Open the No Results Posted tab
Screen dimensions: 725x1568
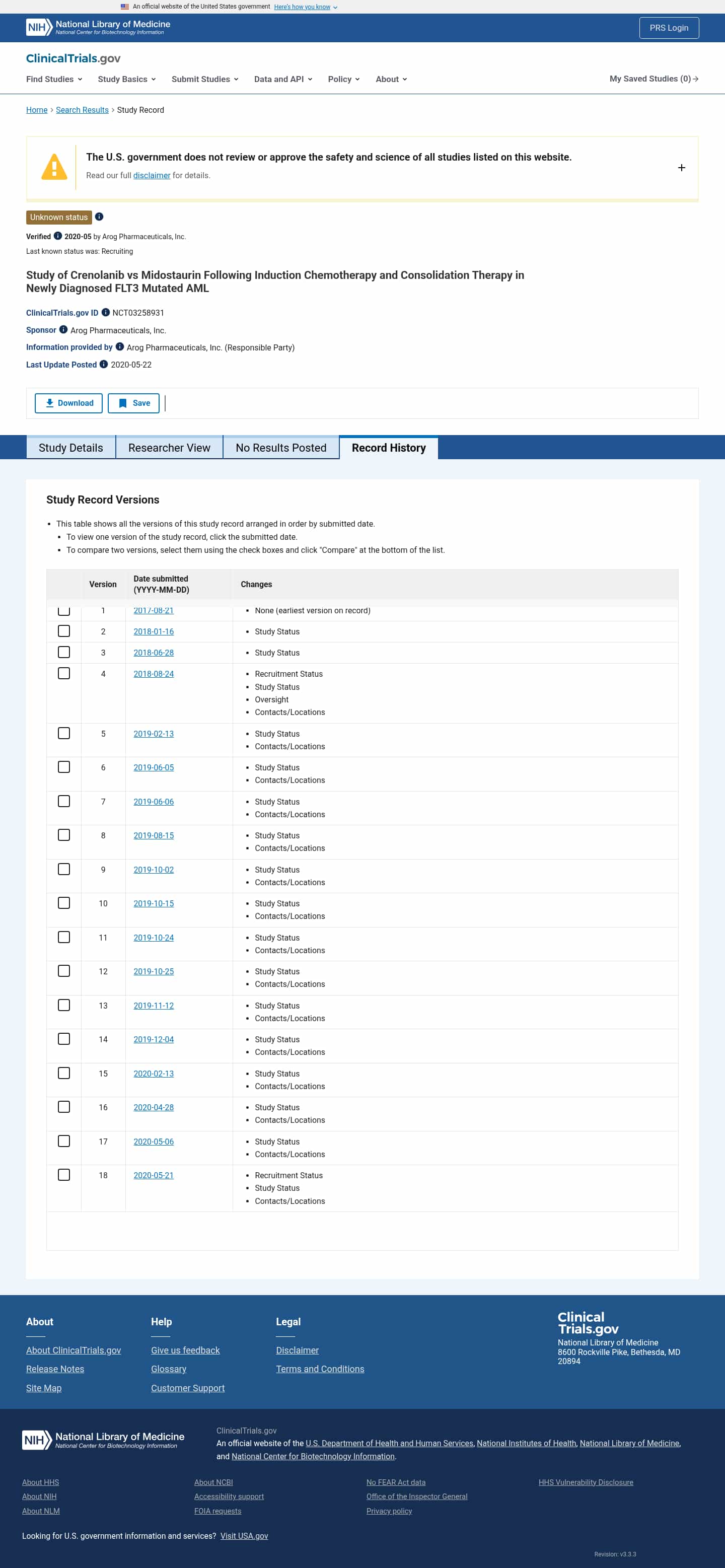pyautogui.click(x=281, y=448)
